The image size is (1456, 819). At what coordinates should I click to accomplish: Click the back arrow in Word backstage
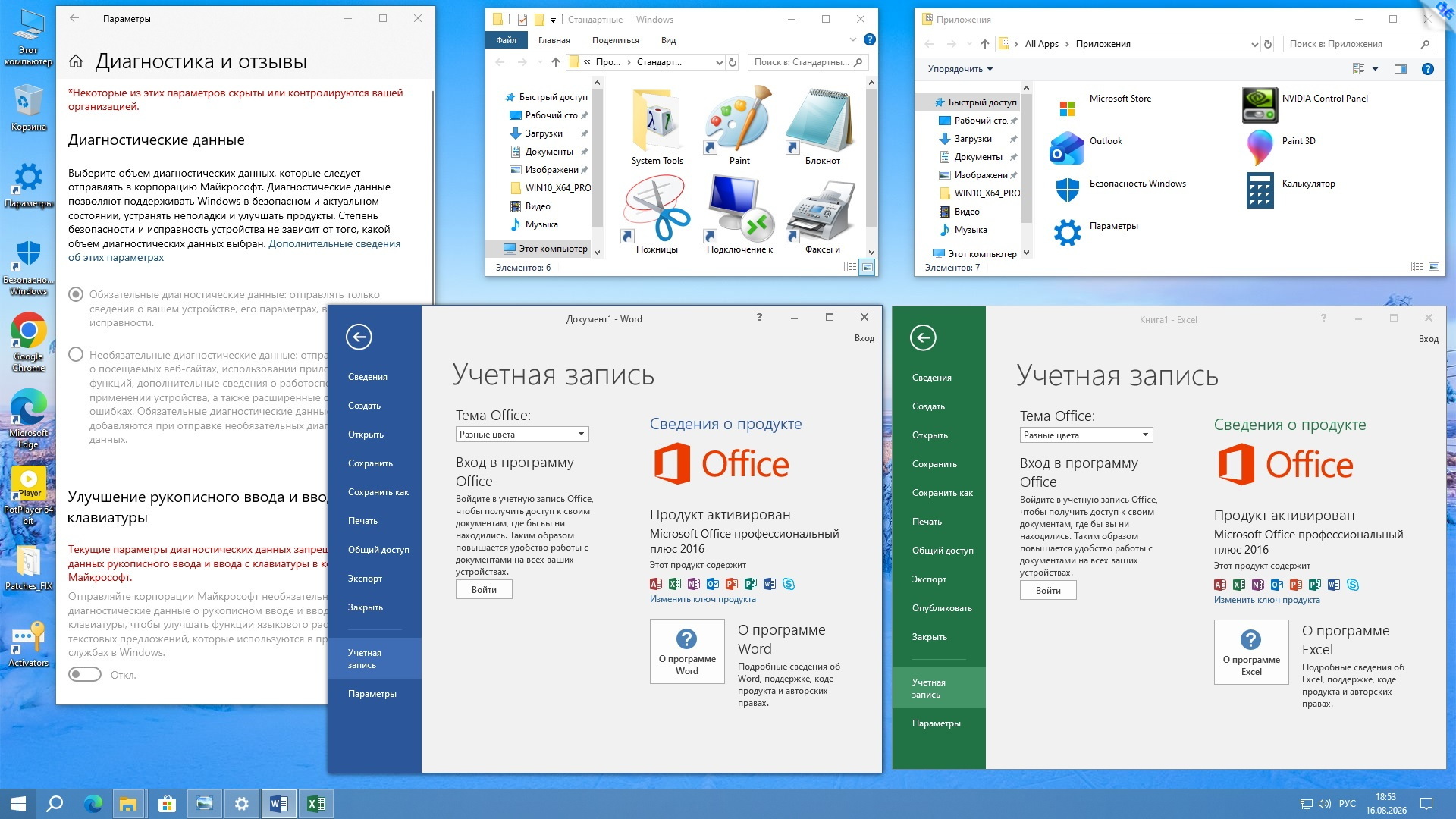(x=359, y=337)
